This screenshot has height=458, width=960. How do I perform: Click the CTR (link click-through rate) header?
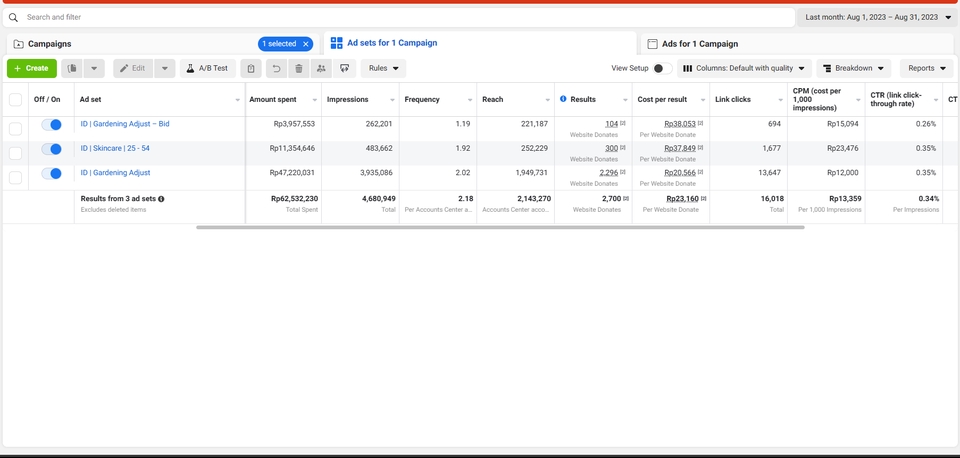point(896,99)
